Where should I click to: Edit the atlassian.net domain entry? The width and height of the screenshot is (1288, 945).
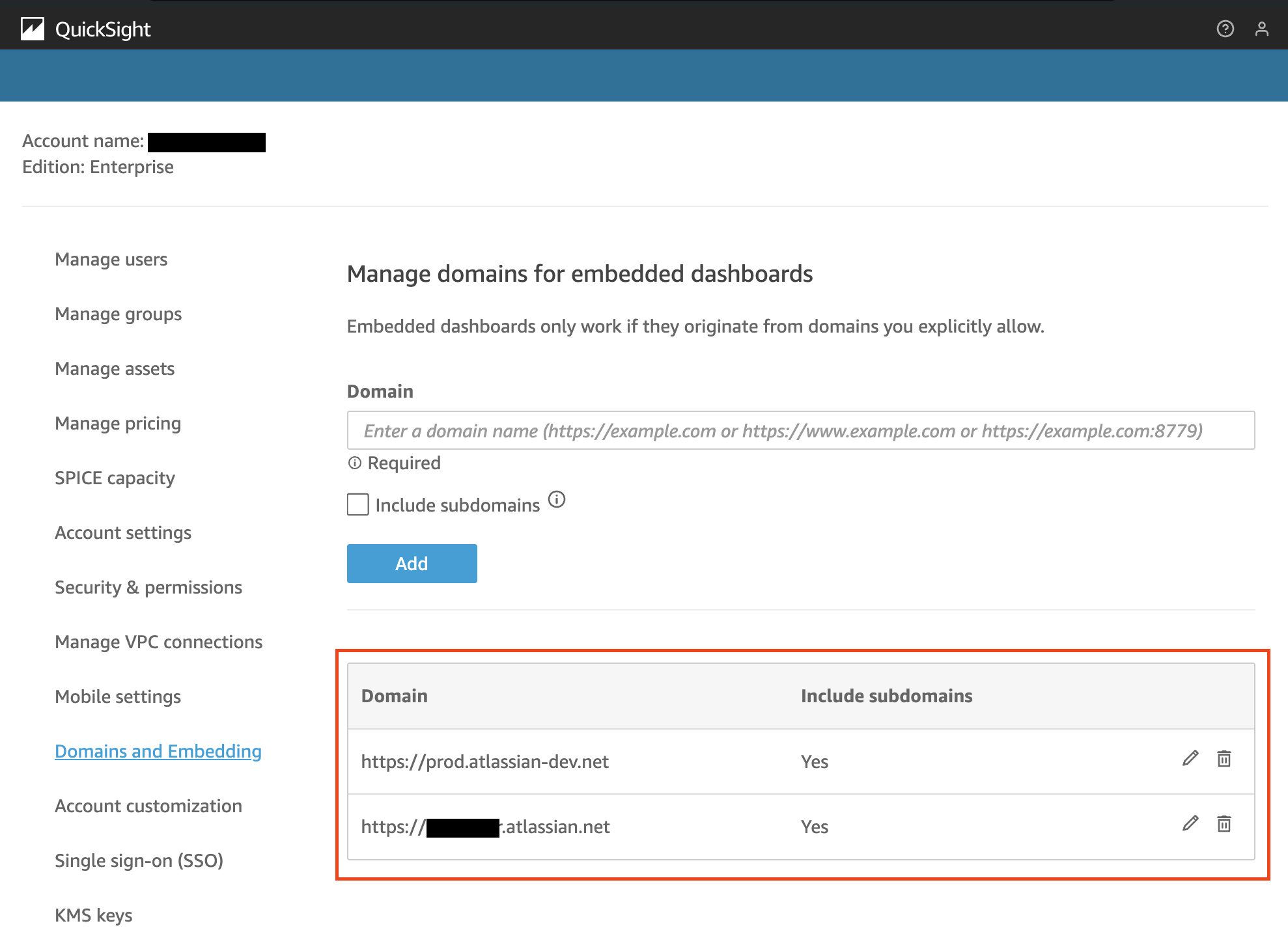(1190, 824)
